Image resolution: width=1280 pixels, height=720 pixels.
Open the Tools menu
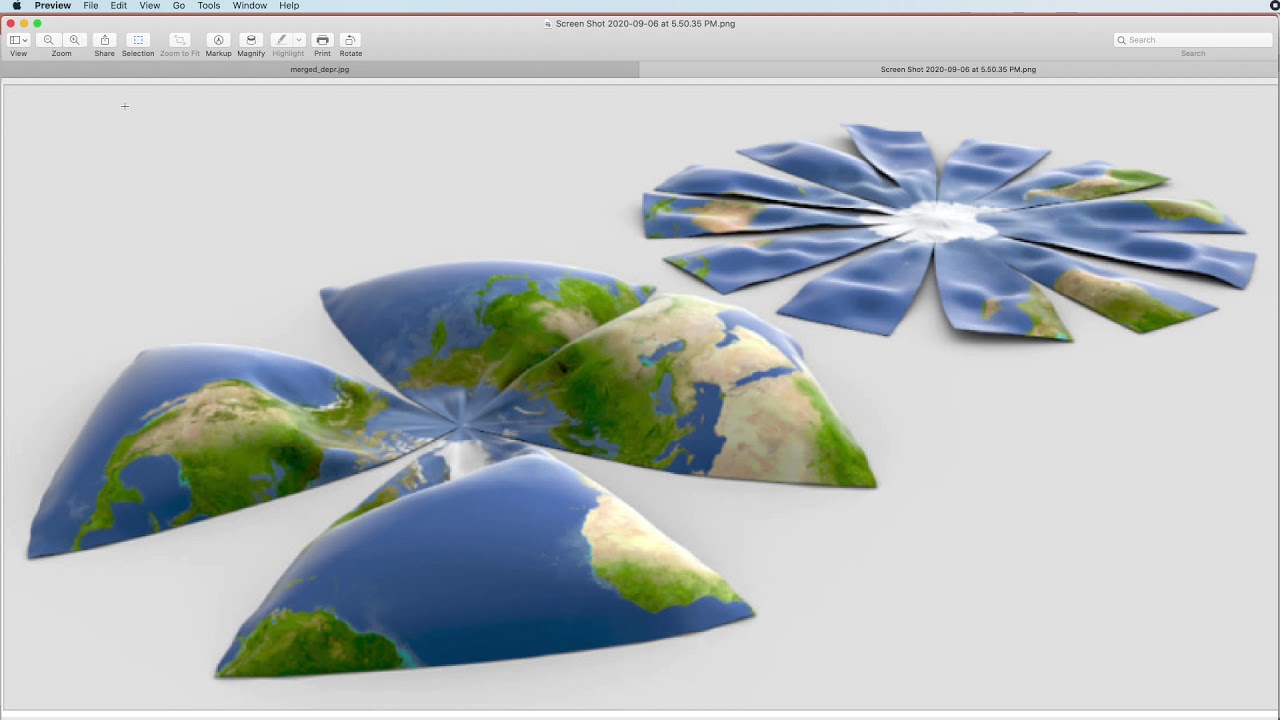(209, 6)
